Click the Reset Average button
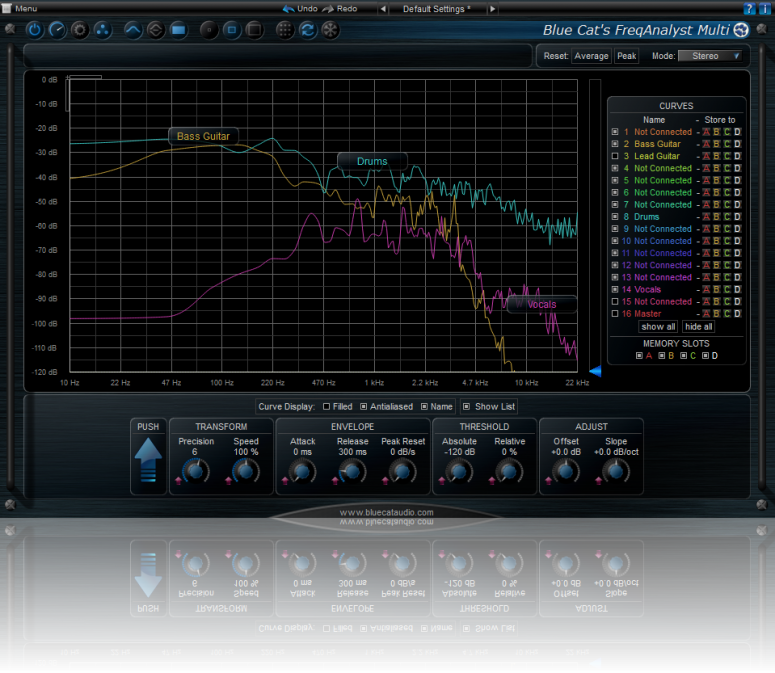This screenshot has width=775, height=673. pos(590,56)
